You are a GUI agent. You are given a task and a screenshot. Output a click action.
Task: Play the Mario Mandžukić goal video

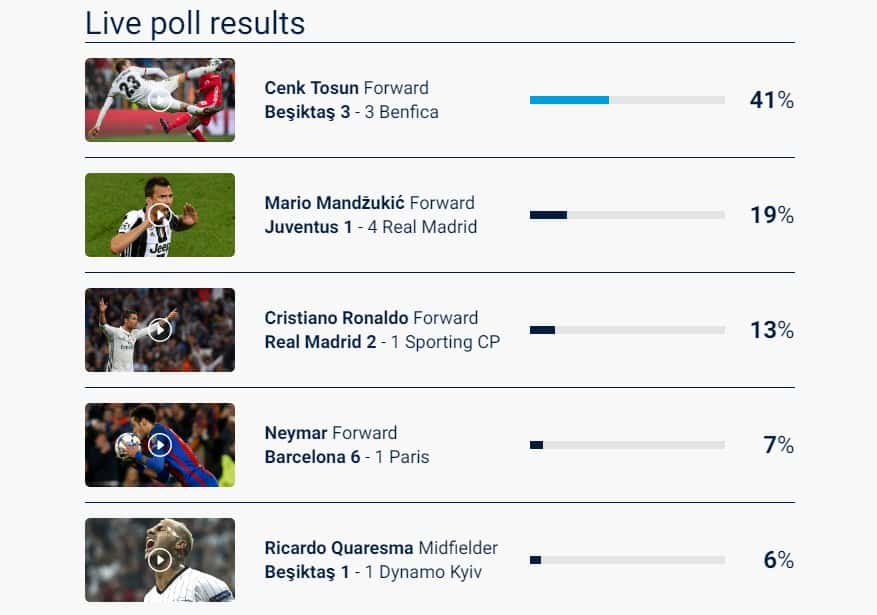tap(160, 215)
